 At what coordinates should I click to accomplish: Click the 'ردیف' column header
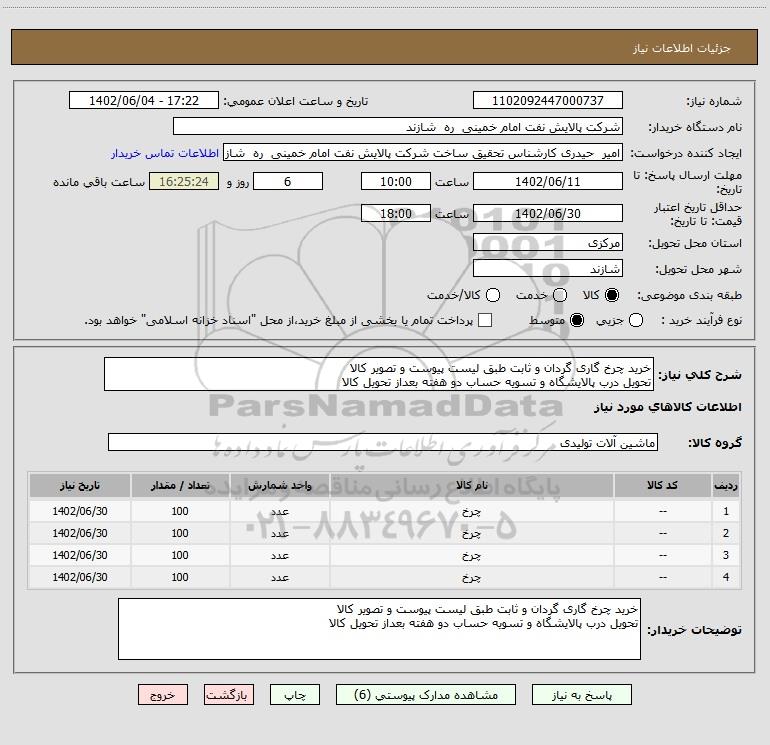coord(726,485)
